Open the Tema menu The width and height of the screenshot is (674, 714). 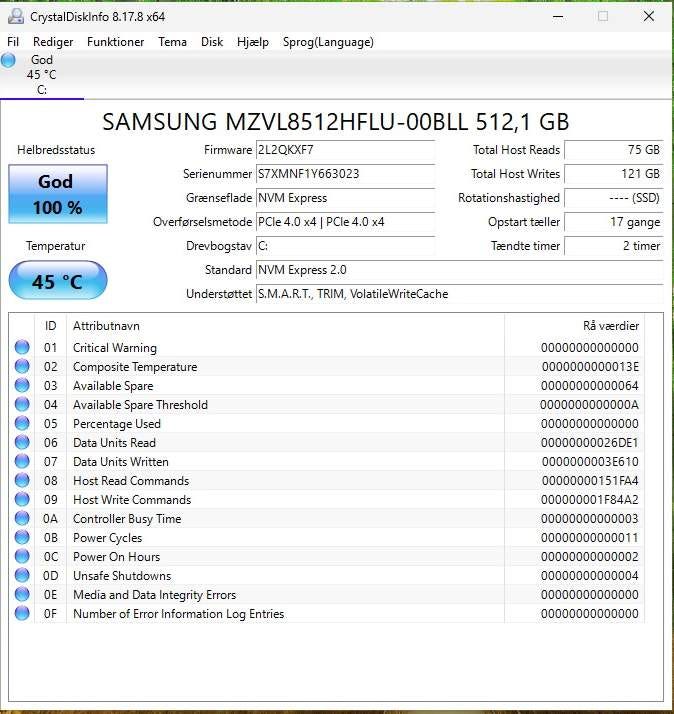coord(172,42)
